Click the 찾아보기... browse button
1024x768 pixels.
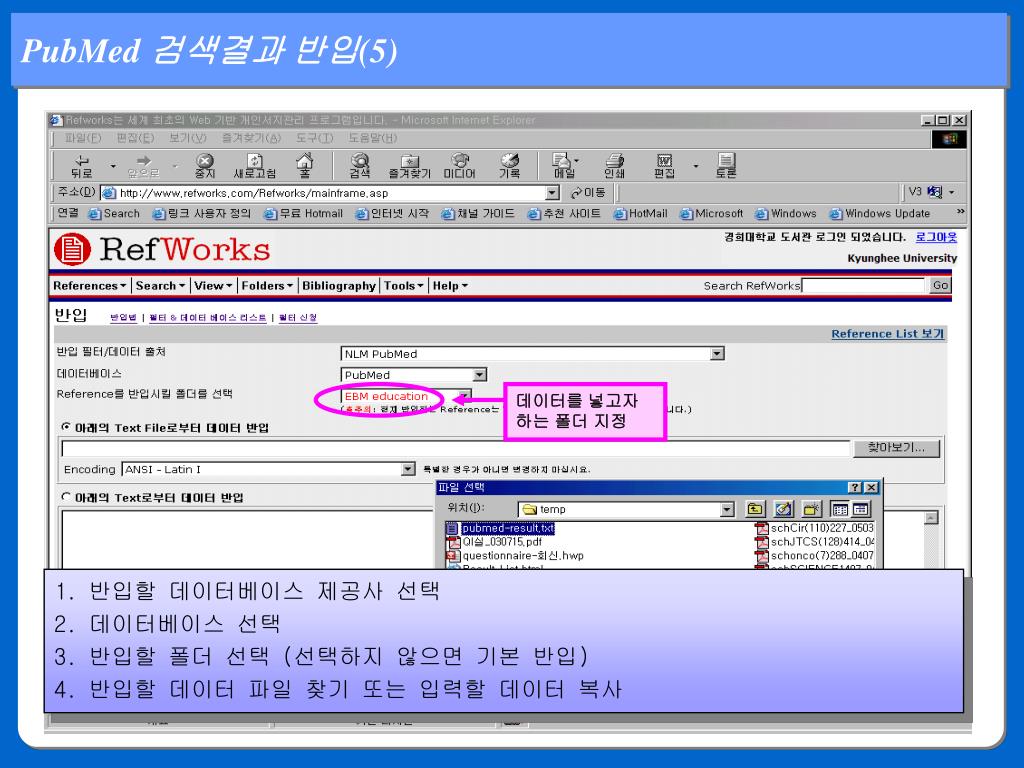point(896,447)
